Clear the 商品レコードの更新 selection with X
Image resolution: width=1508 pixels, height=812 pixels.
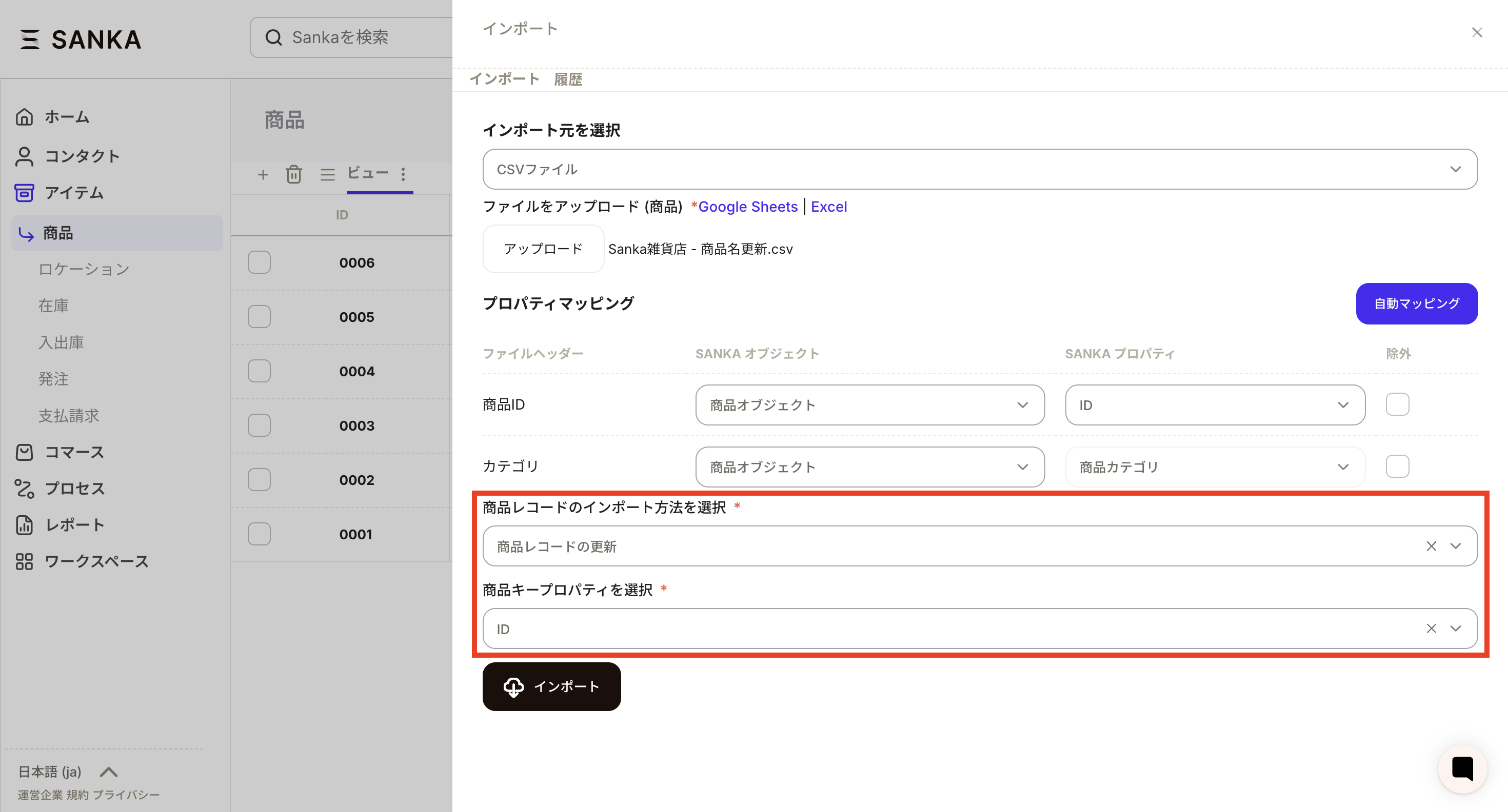point(1431,546)
